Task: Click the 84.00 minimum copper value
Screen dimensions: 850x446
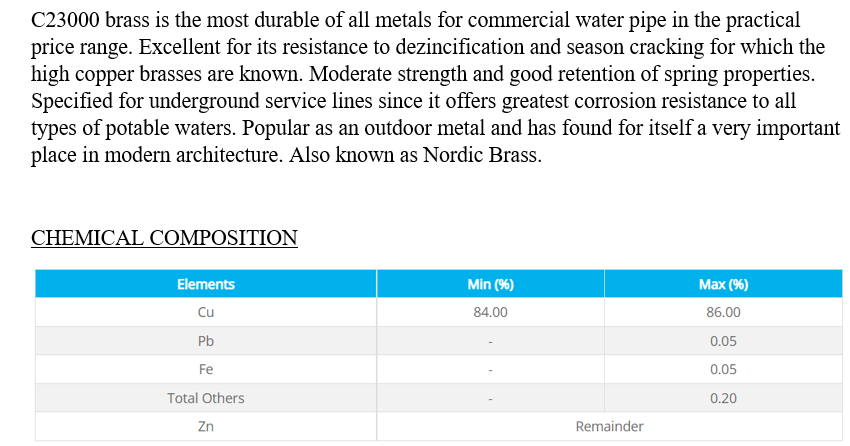Action: pos(491,312)
